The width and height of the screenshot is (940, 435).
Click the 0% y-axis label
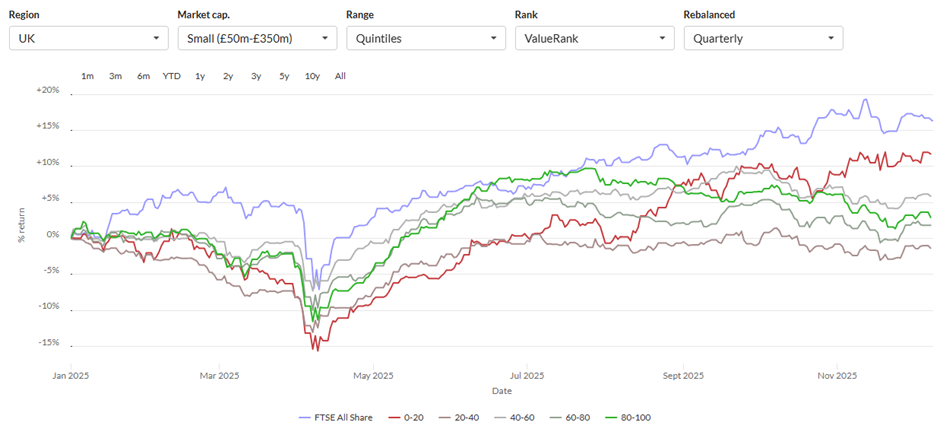pos(53,235)
